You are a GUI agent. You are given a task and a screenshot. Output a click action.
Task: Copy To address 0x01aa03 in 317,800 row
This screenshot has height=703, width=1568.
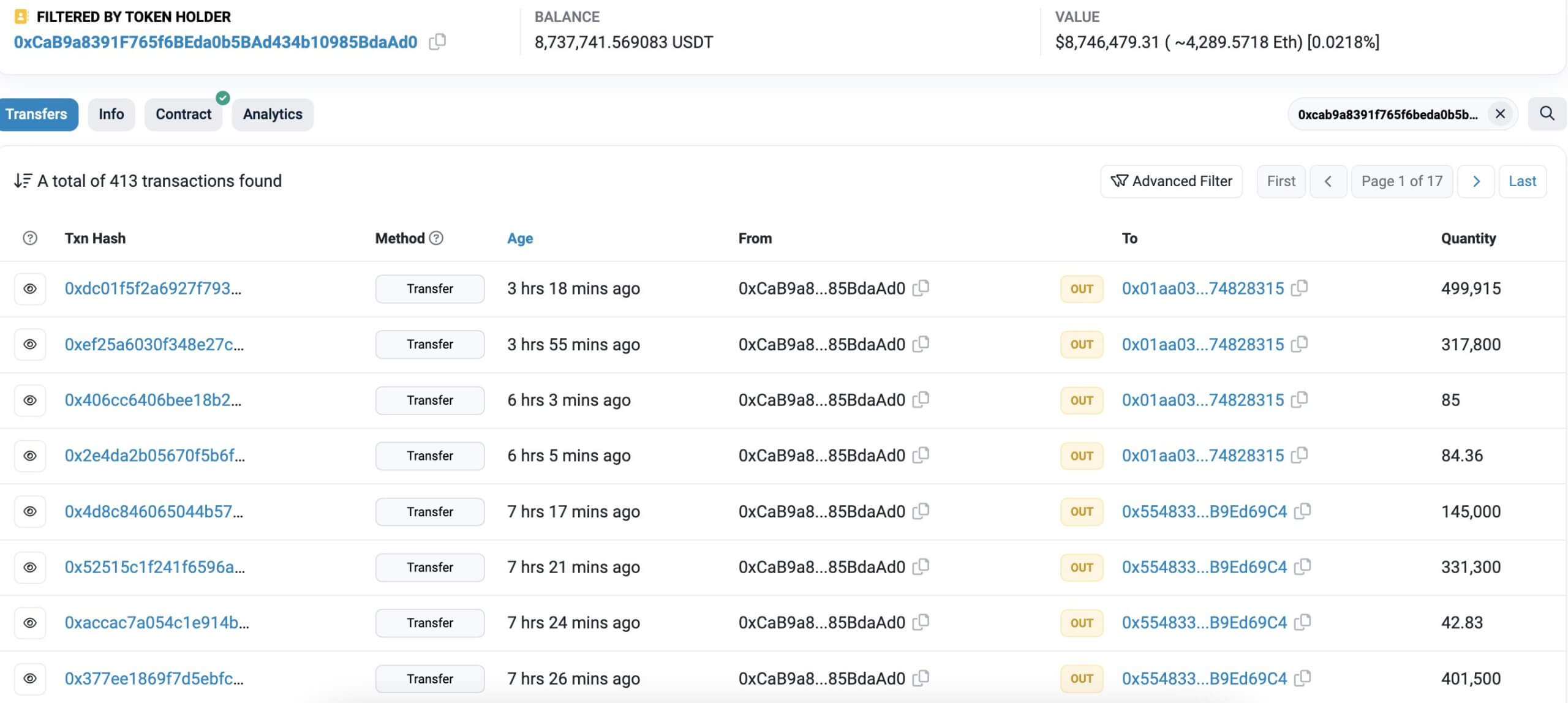pyautogui.click(x=1299, y=344)
